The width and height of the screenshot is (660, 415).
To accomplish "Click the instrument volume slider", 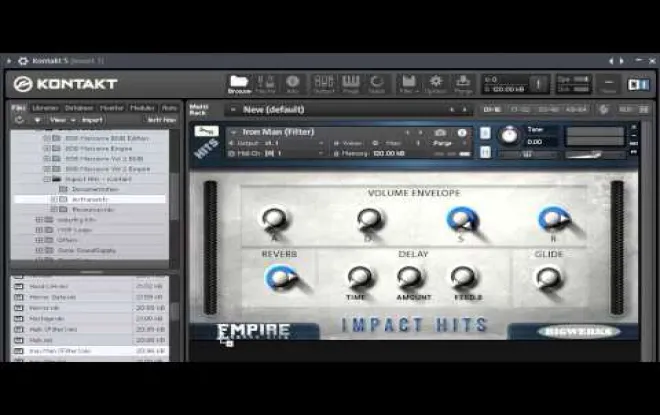I will [x=594, y=154].
